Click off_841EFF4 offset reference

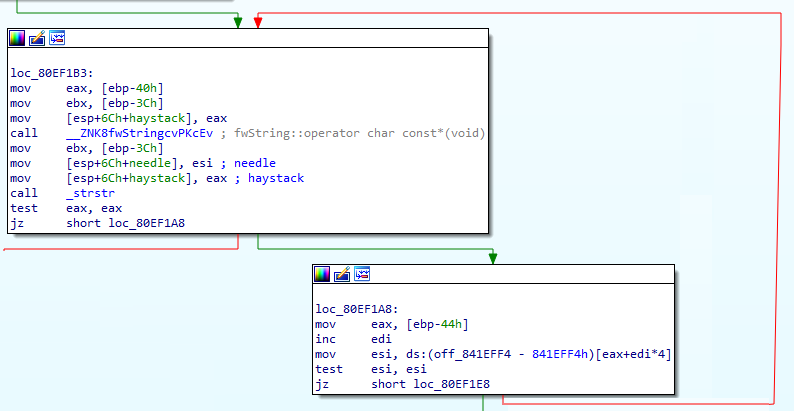tap(446, 354)
